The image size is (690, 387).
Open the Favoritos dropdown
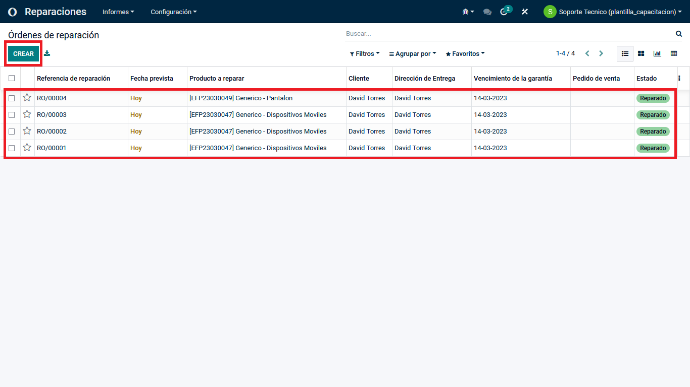(x=465, y=54)
